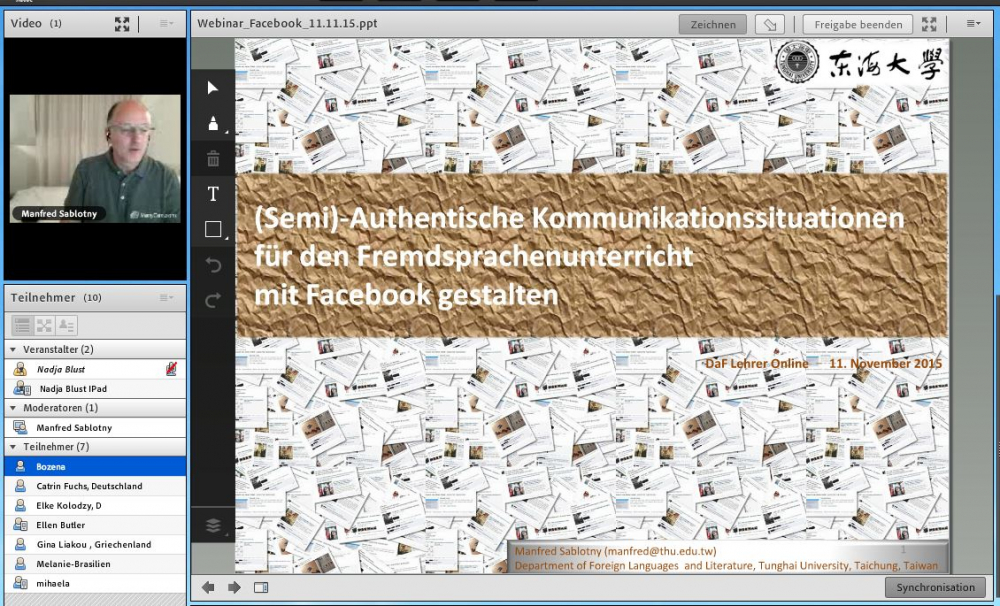Select Nadja Blust host entry
Screen dimensions: 1000x606
pyautogui.click(x=95, y=369)
